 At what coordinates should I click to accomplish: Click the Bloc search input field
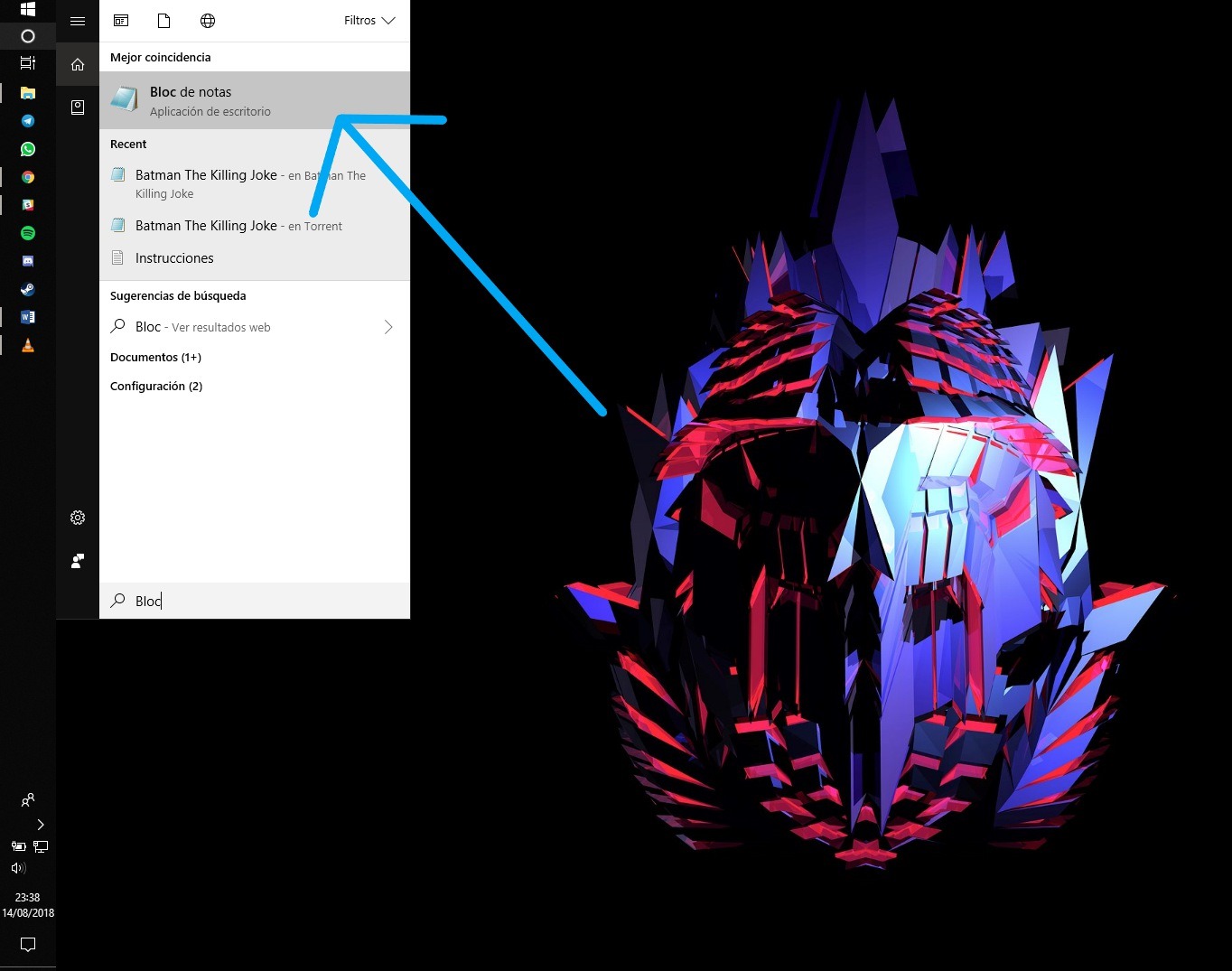(x=262, y=601)
